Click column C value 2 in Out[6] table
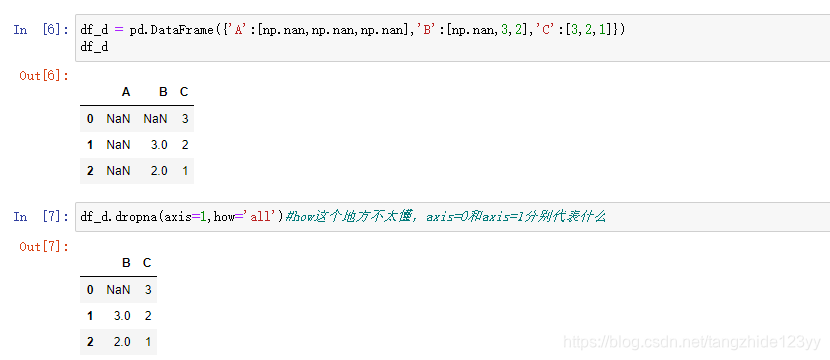Image resolution: width=830 pixels, height=360 pixels. [x=185, y=145]
